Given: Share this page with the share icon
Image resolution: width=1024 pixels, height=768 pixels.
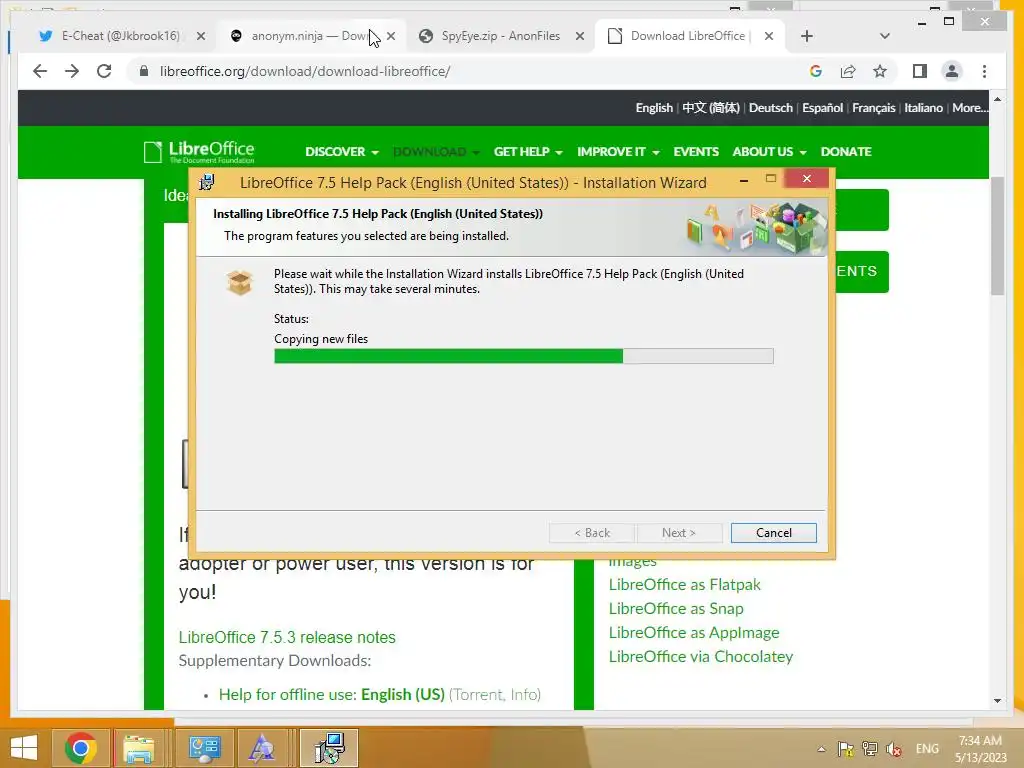Looking at the screenshot, I should tap(848, 71).
